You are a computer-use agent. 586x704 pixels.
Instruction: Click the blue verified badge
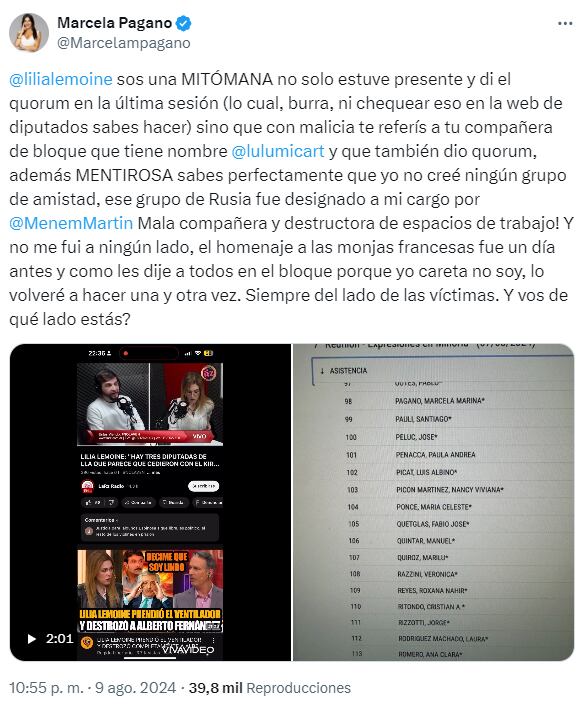tap(183, 23)
